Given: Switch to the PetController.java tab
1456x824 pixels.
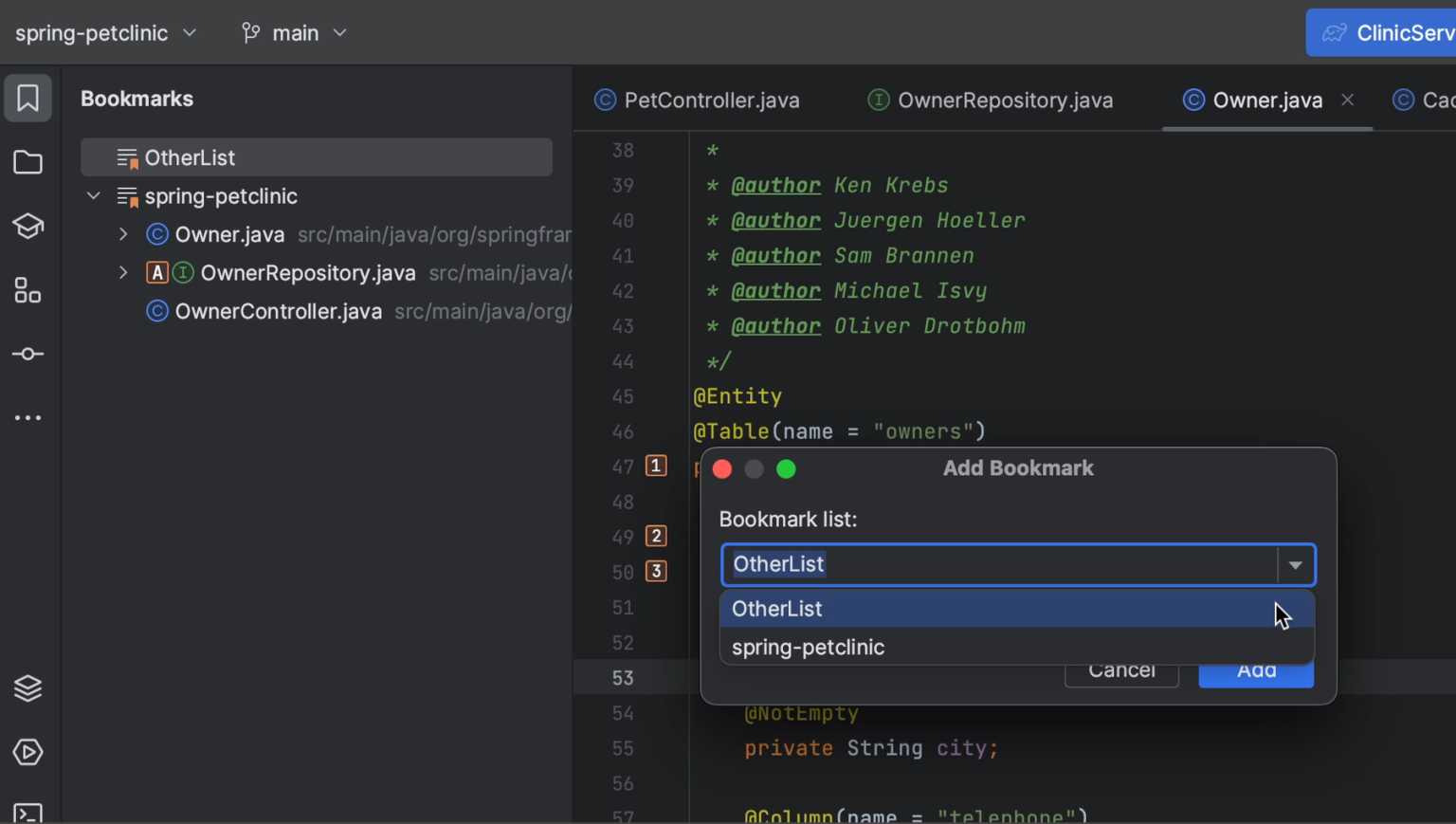Looking at the screenshot, I should 710,100.
